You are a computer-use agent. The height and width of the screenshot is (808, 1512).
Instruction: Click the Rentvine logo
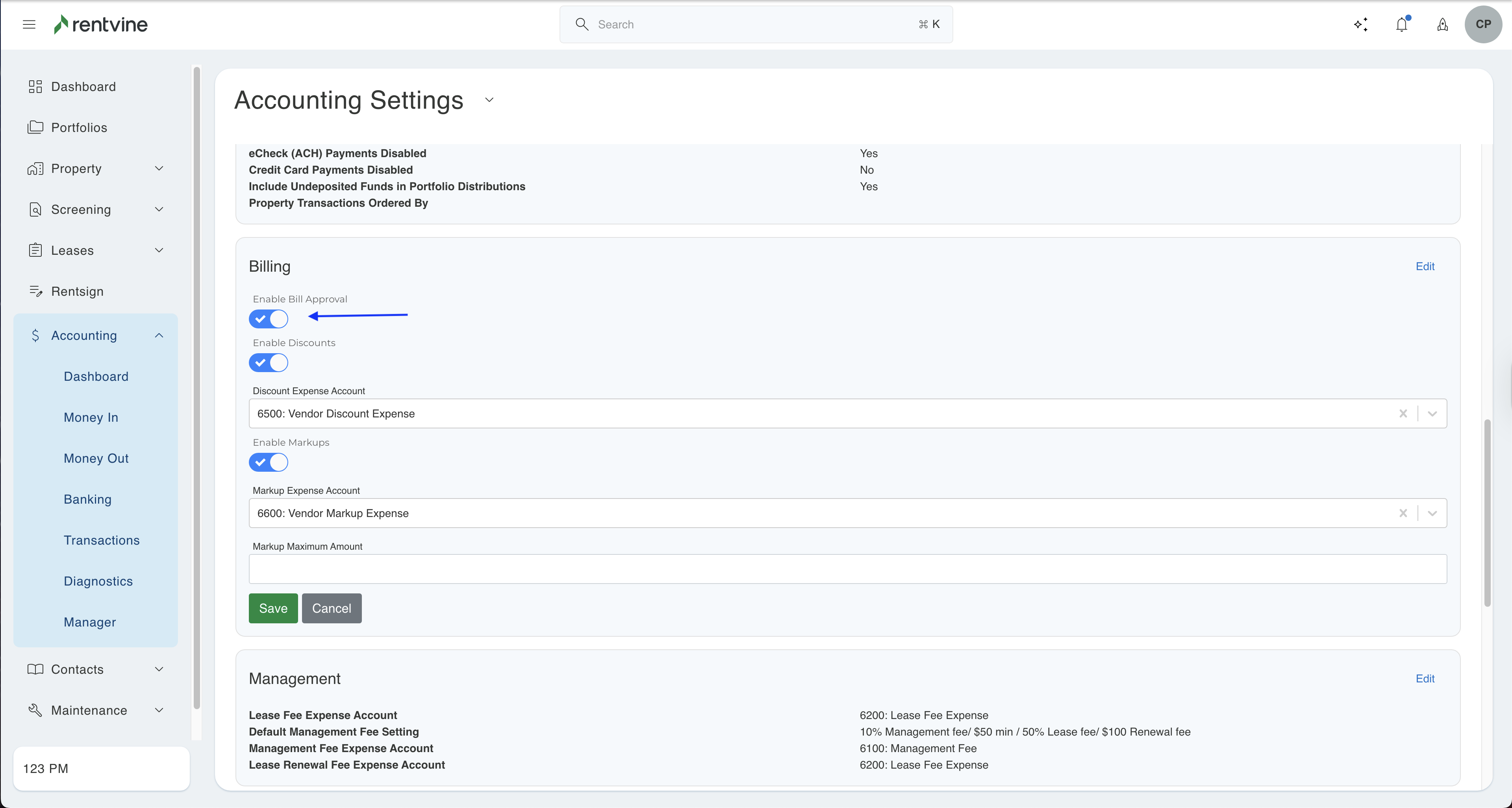(x=101, y=24)
